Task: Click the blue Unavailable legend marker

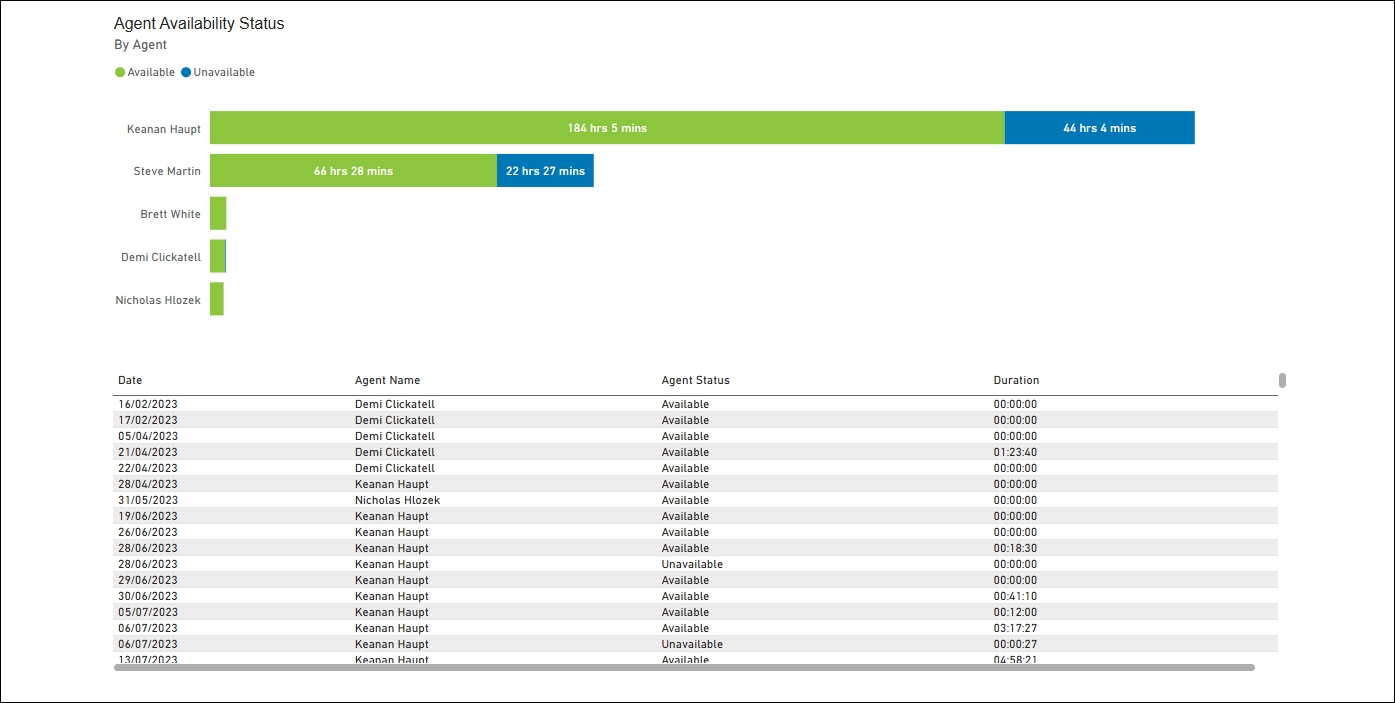Action: [186, 73]
